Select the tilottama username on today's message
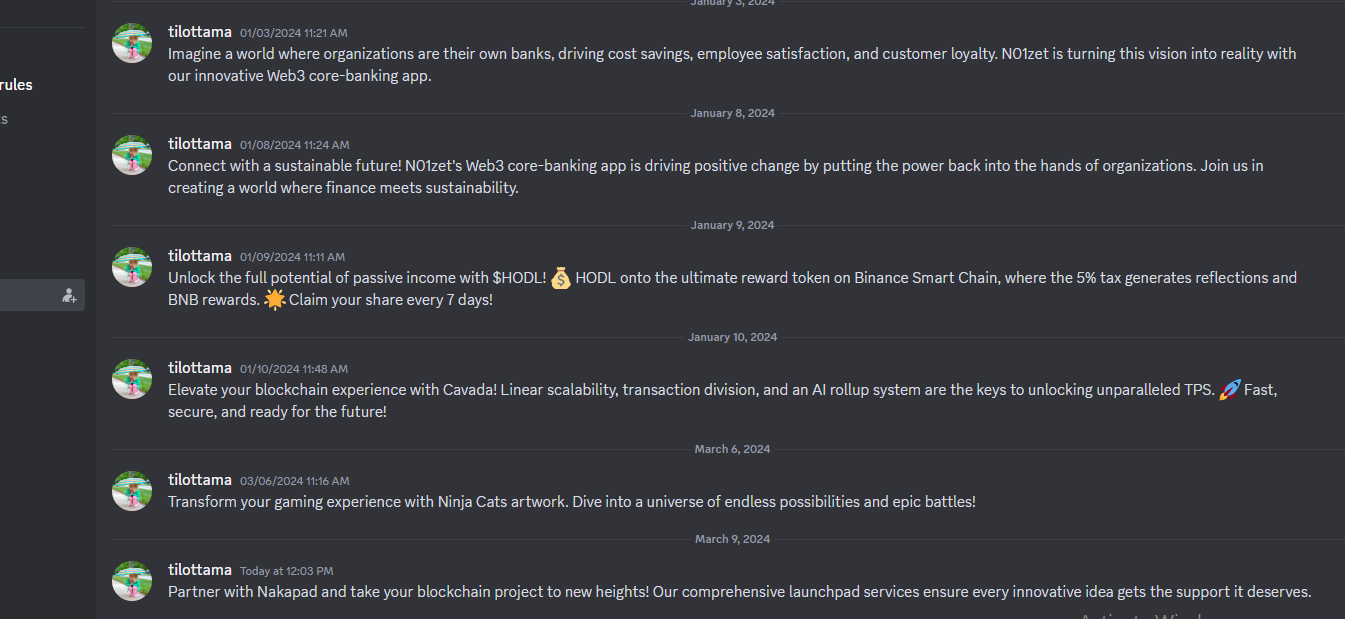The height and width of the screenshot is (619, 1345). coord(200,570)
